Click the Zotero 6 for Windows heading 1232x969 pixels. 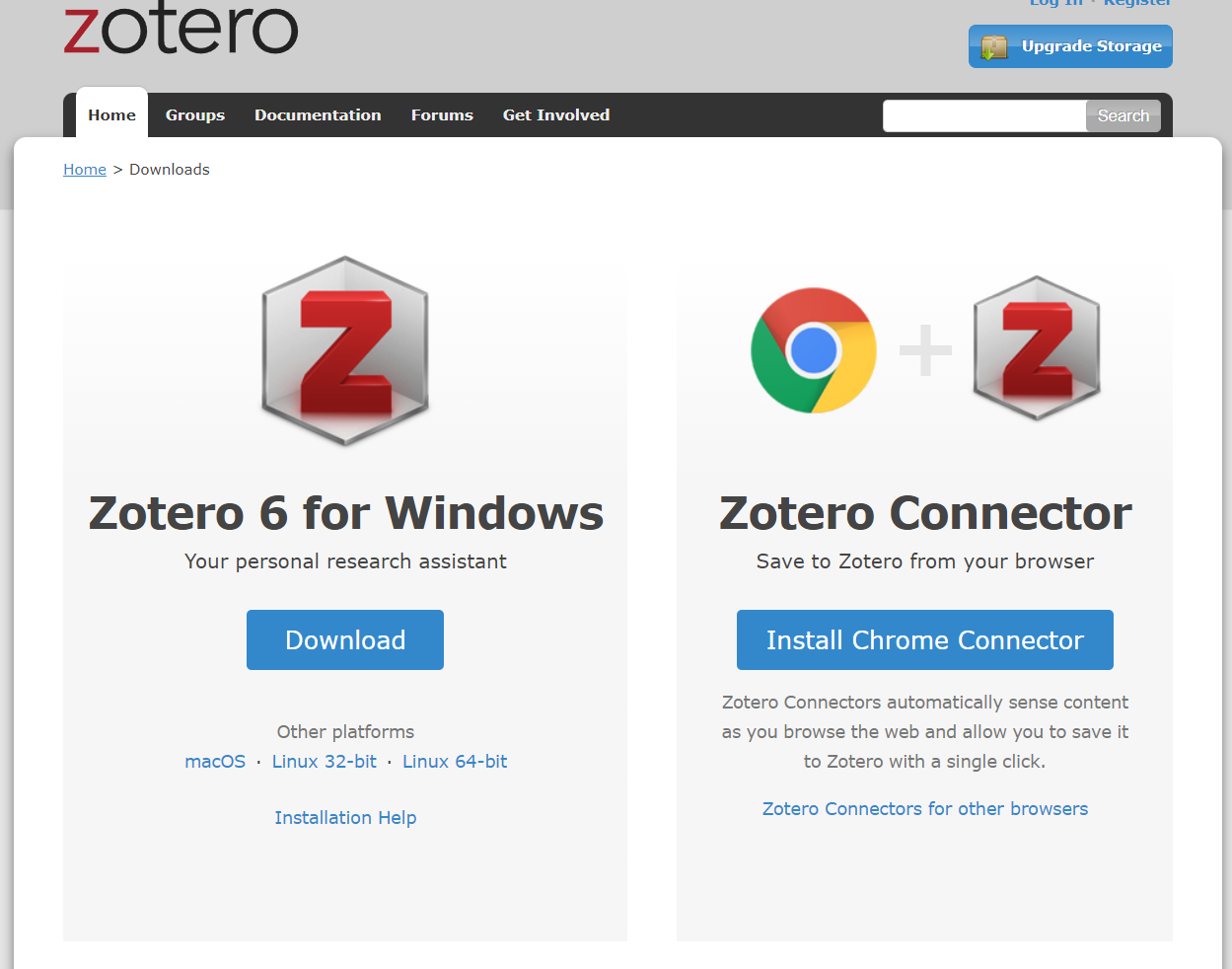point(345,512)
